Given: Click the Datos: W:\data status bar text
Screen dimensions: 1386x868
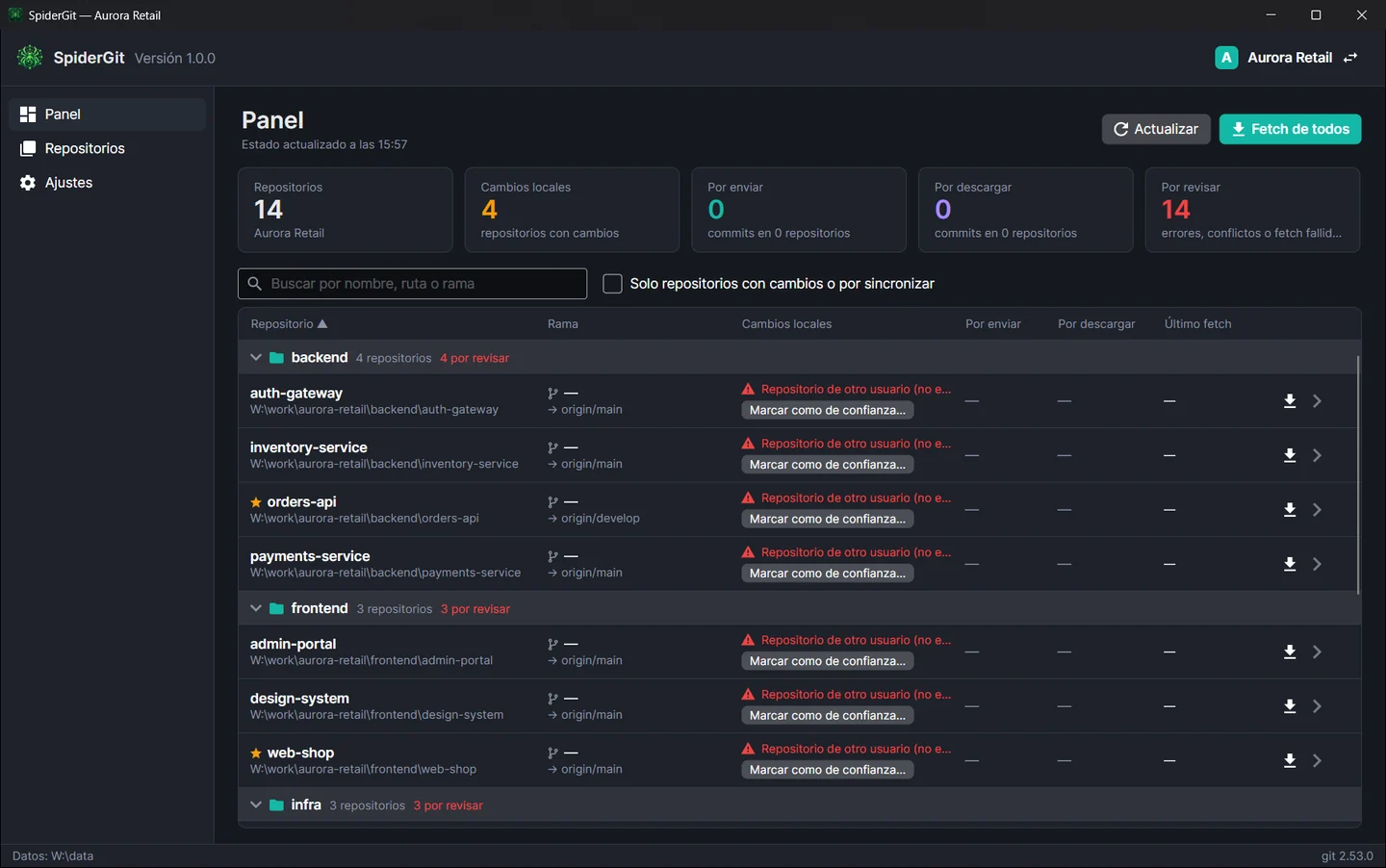Looking at the screenshot, I should [53, 855].
